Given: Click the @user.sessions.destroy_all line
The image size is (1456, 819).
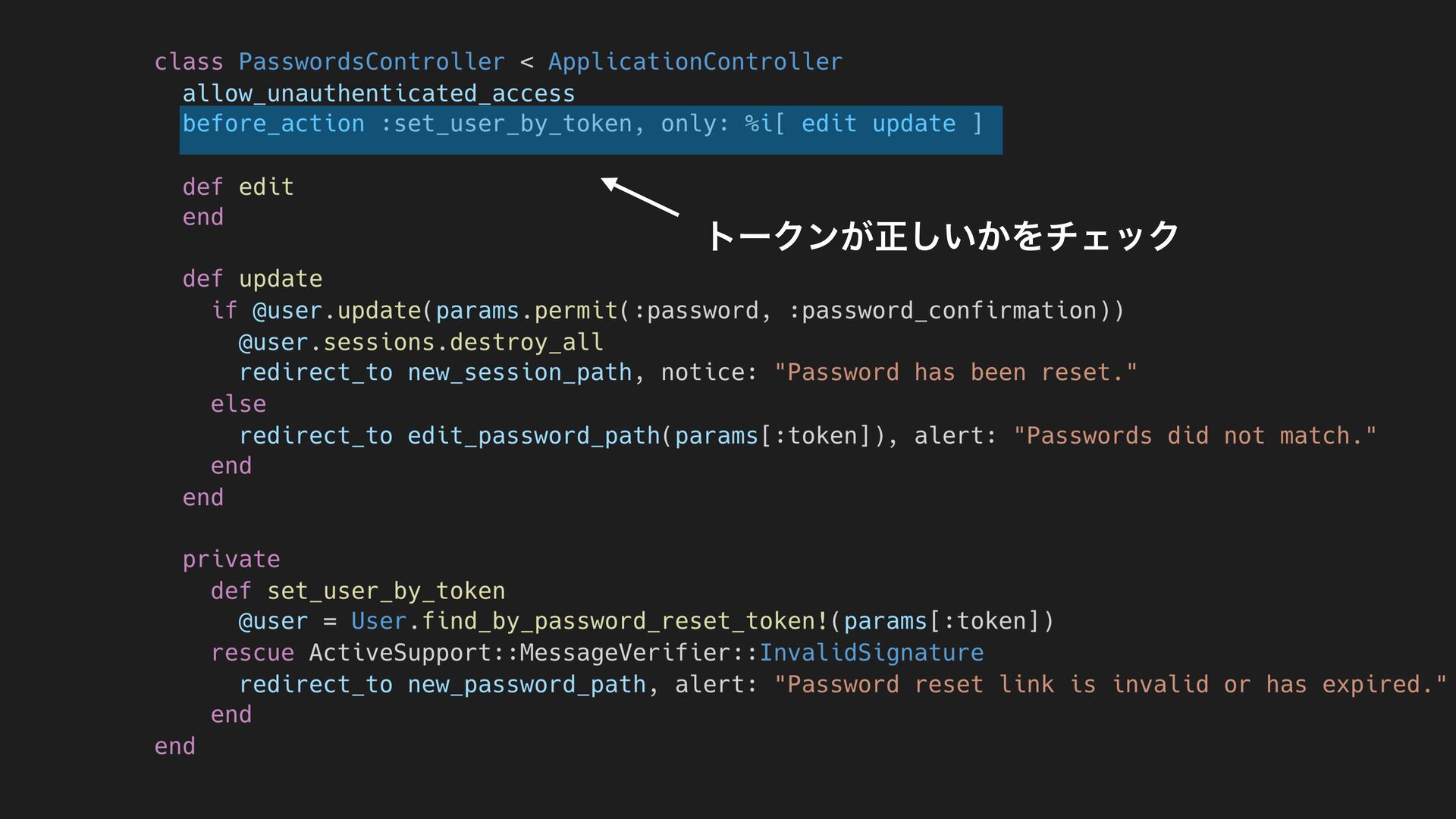Looking at the screenshot, I should coord(421,342).
